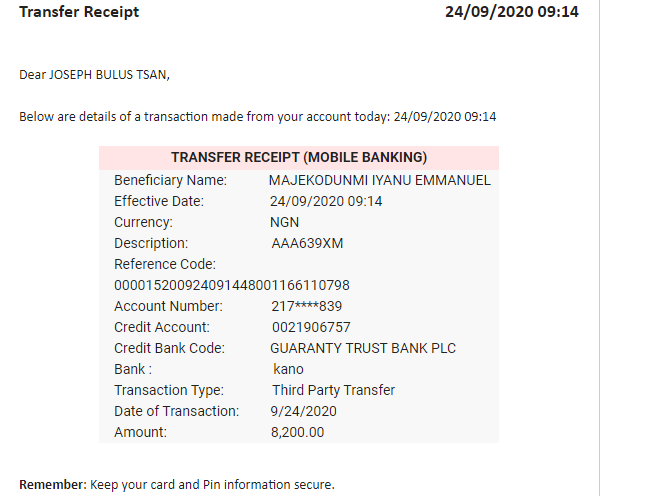Click masked account number 217****839

[306, 306]
